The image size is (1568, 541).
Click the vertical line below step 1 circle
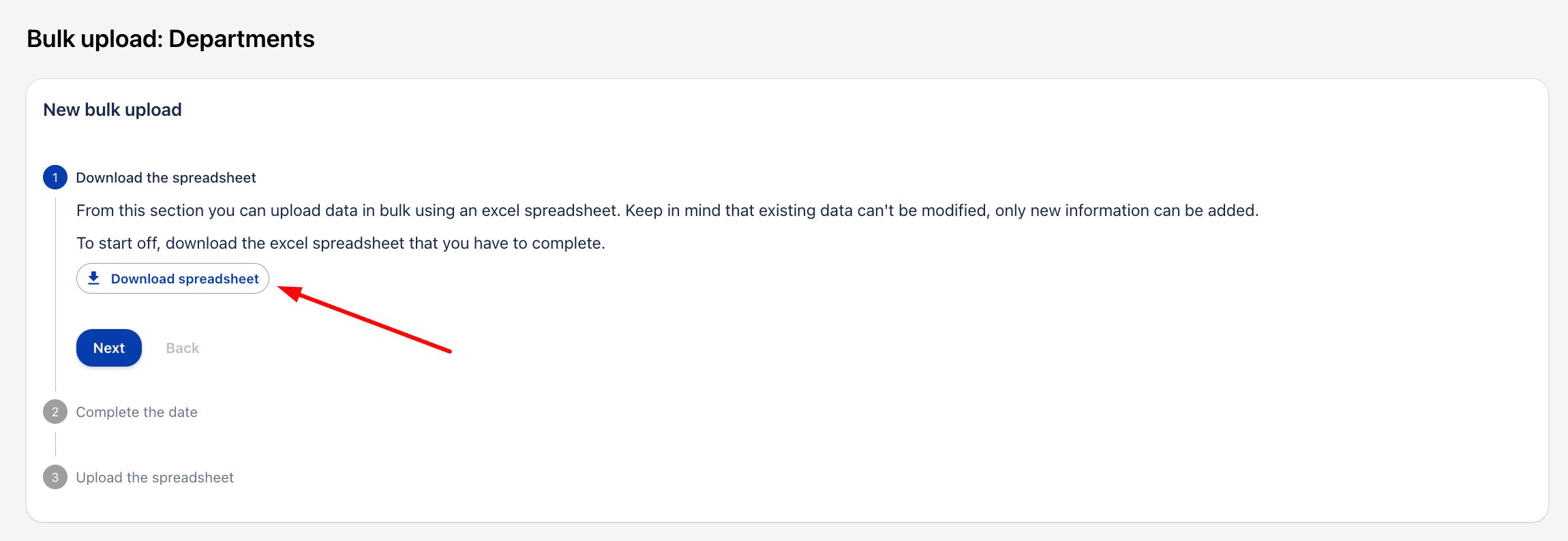click(x=55, y=293)
